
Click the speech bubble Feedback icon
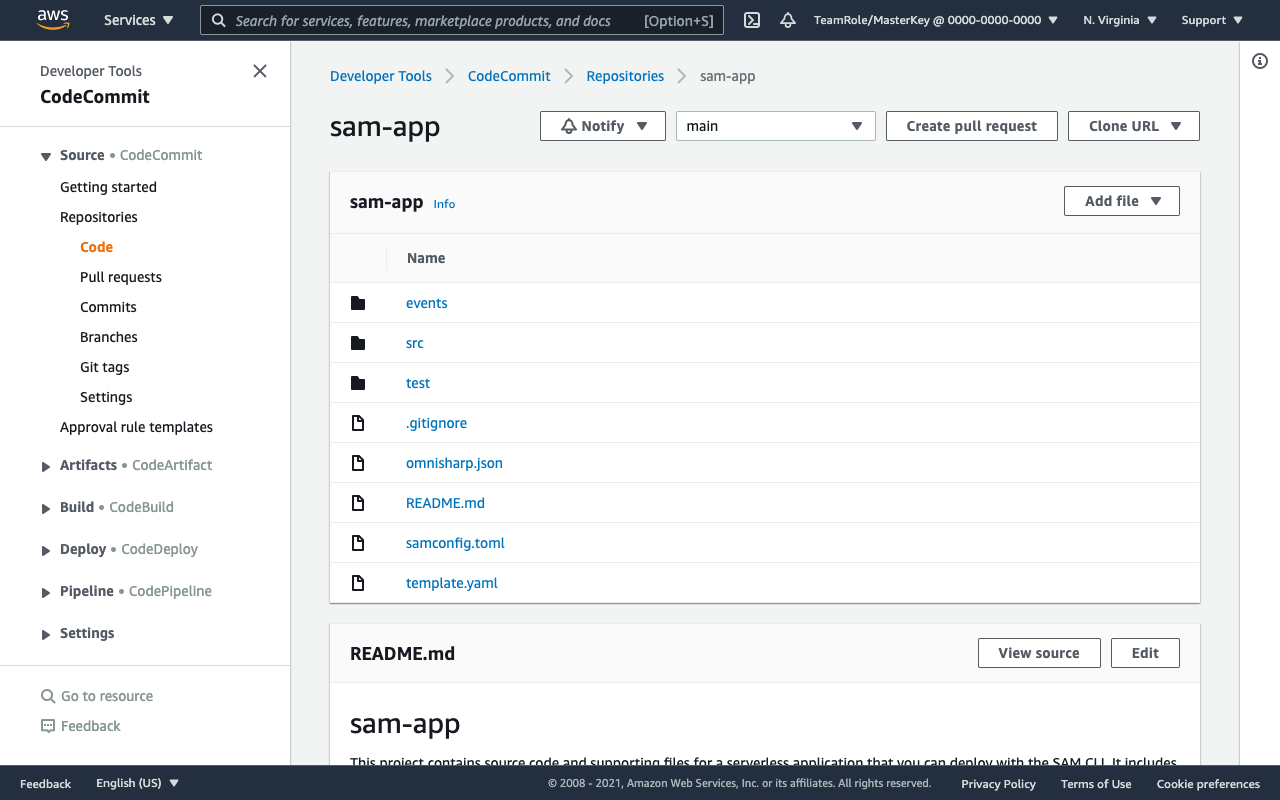(x=47, y=726)
